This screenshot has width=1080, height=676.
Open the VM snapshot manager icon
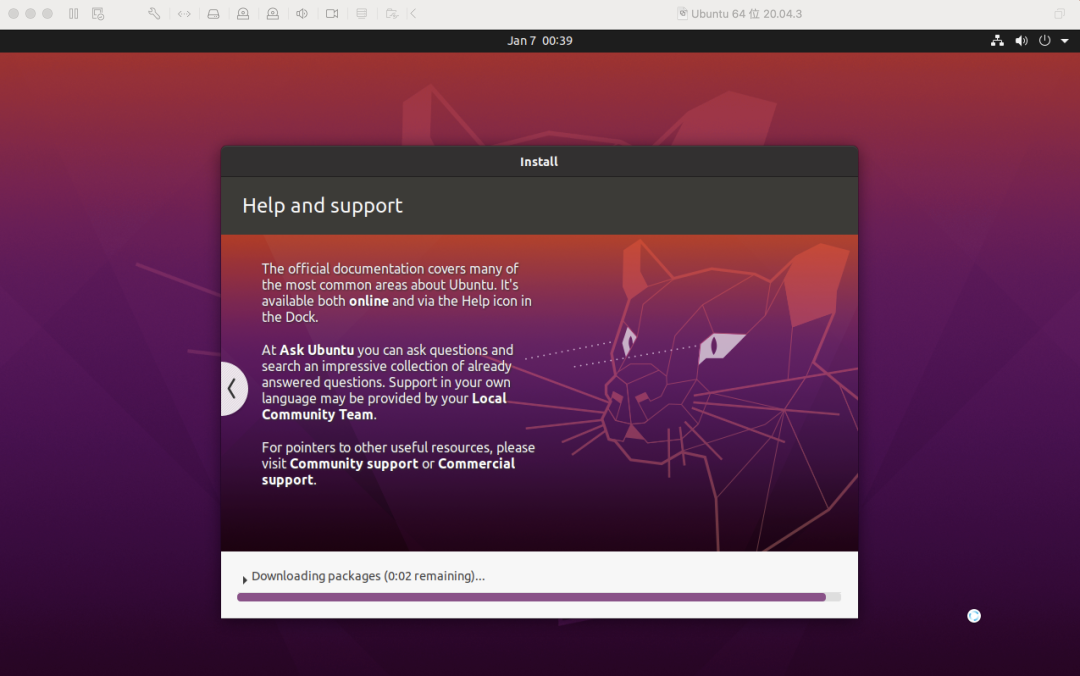[98, 14]
